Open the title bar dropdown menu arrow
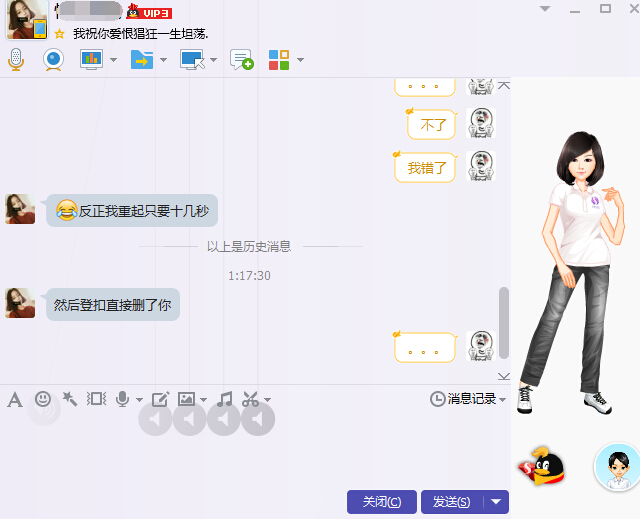 (x=544, y=9)
